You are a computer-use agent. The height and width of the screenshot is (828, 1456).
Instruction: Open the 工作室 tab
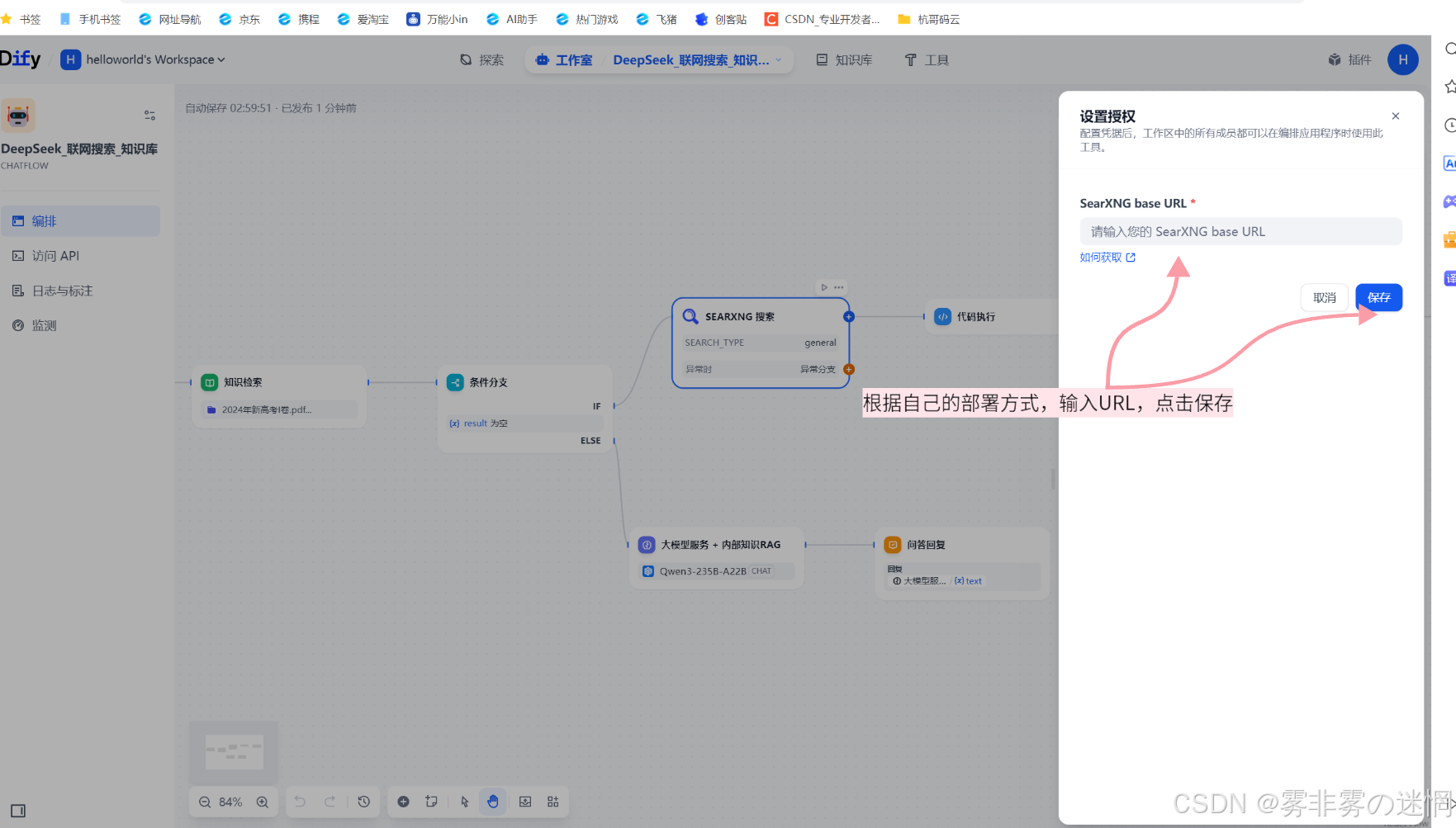pyautogui.click(x=564, y=59)
